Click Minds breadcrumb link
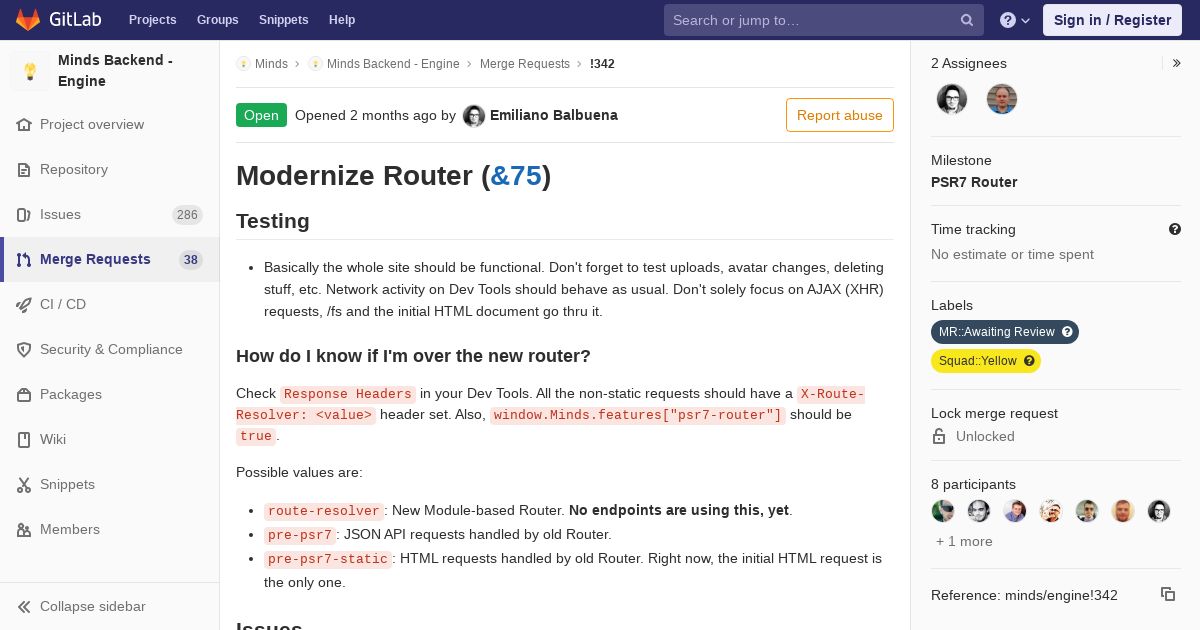Screen dimensions: 1200x630 [271, 64]
